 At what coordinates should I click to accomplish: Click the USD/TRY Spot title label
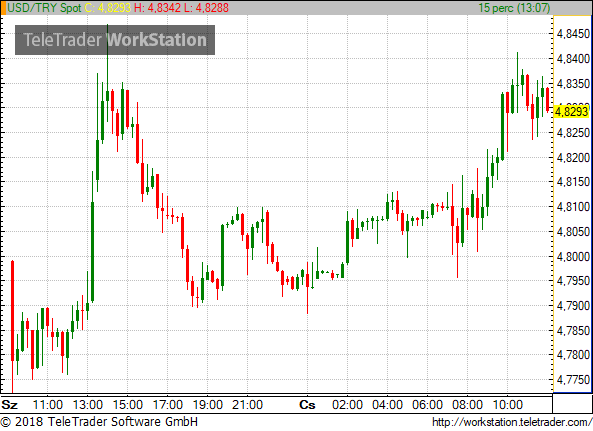(x=44, y=8)
